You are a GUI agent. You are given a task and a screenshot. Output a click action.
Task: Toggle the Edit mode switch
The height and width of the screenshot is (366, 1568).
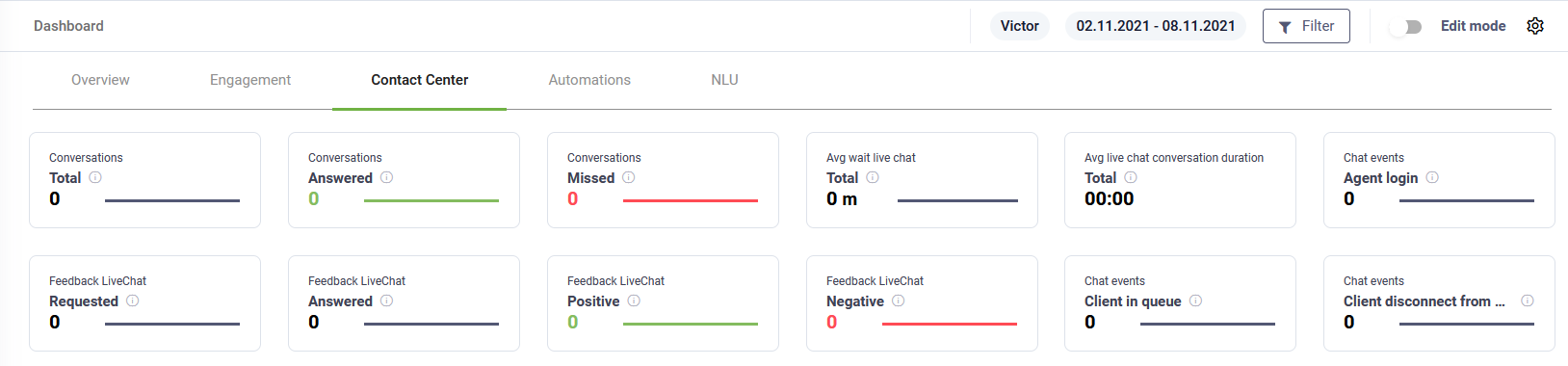click(x=1406, y=27)
